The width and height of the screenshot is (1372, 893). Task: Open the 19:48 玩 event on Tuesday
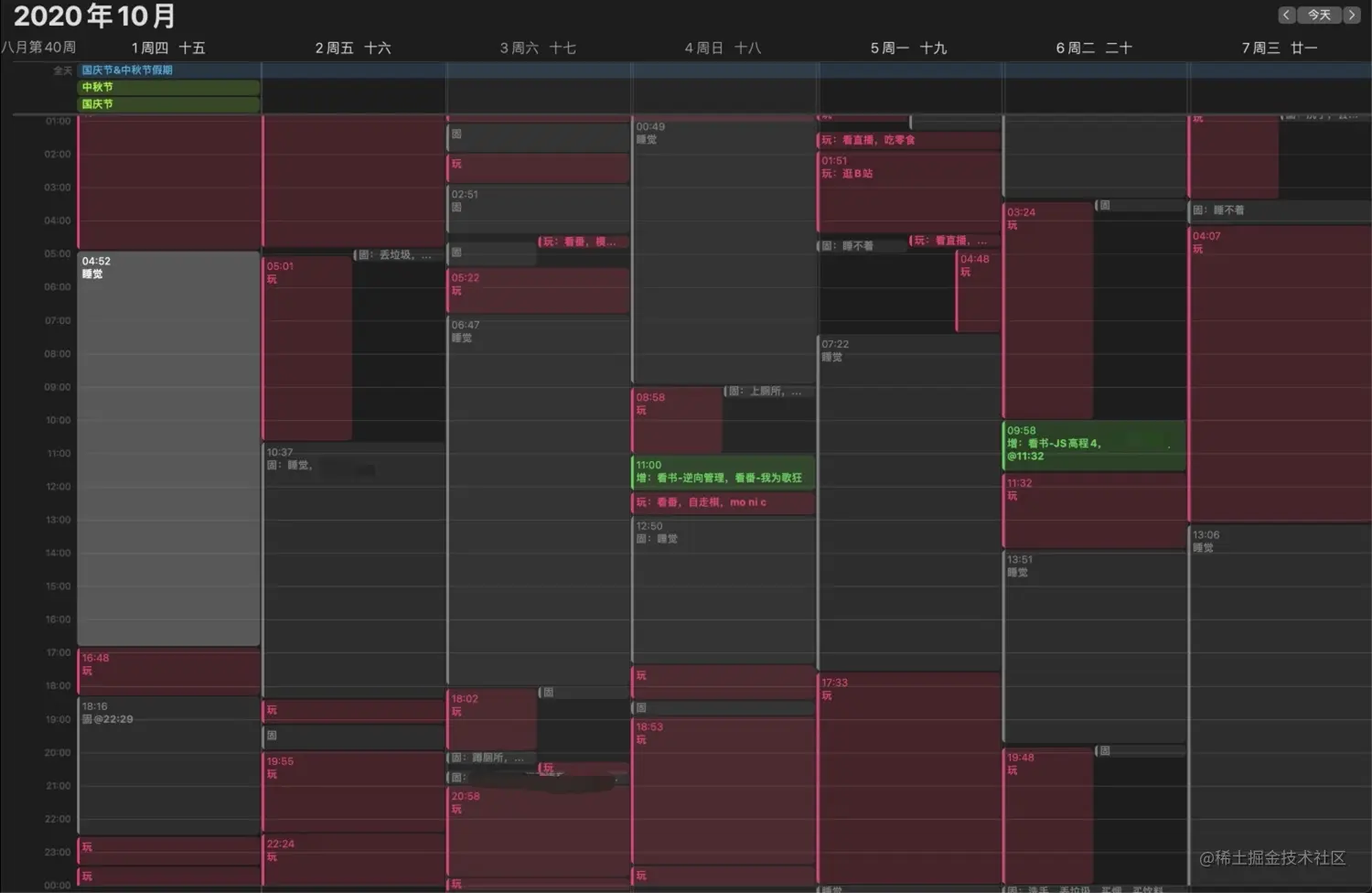(x=1048, y=816)
